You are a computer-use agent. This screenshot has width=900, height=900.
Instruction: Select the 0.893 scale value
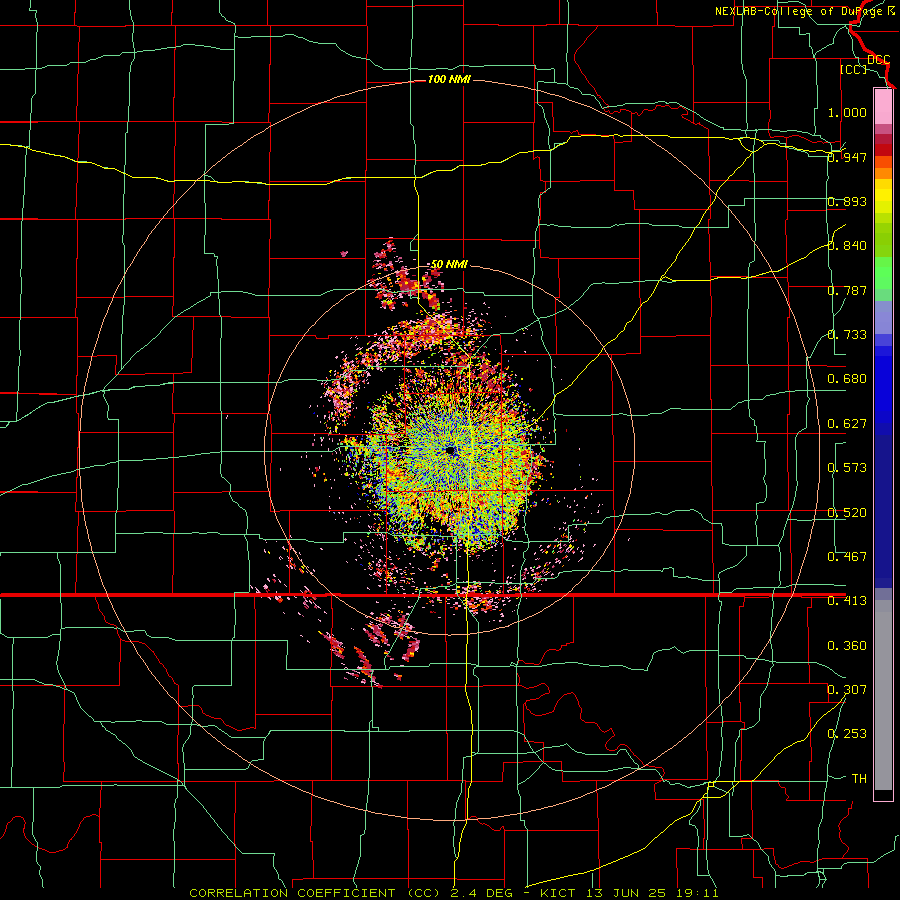847,201
